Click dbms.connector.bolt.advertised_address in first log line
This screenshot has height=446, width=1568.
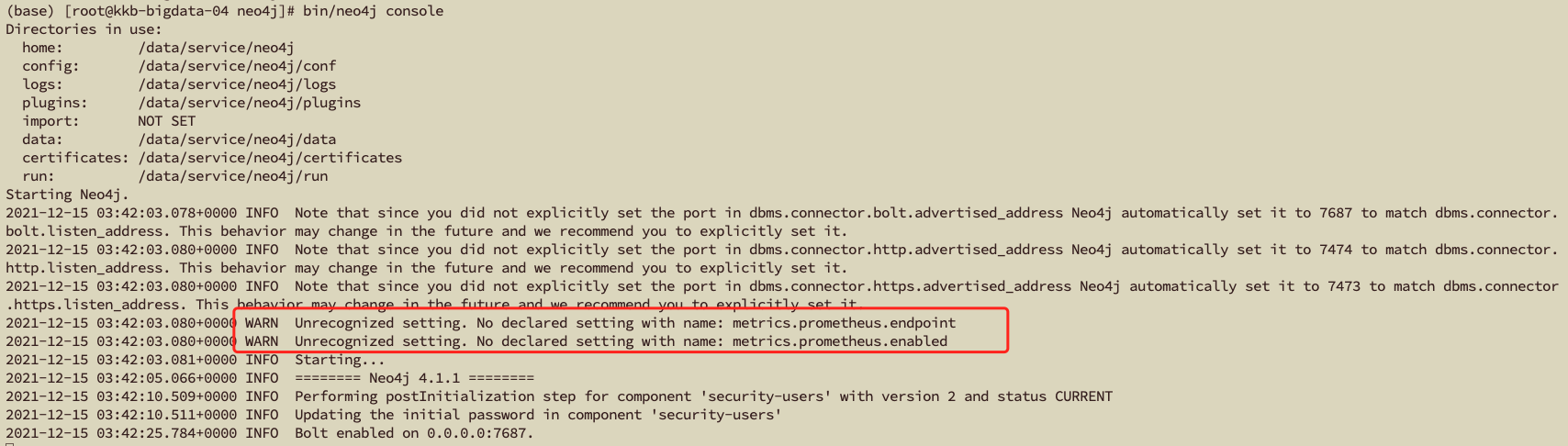(x=906, y=213)
